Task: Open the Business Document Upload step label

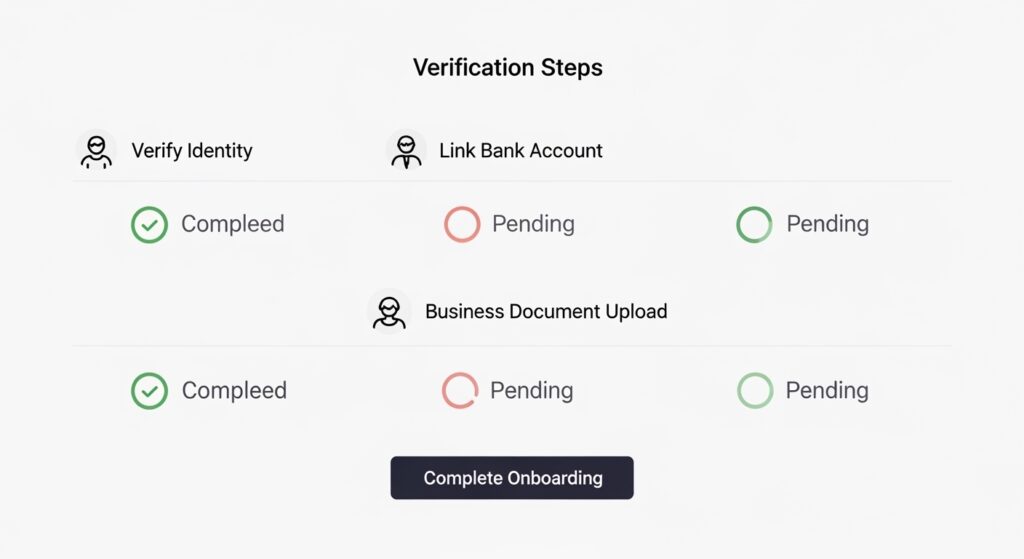Action: tap(546, 311)
